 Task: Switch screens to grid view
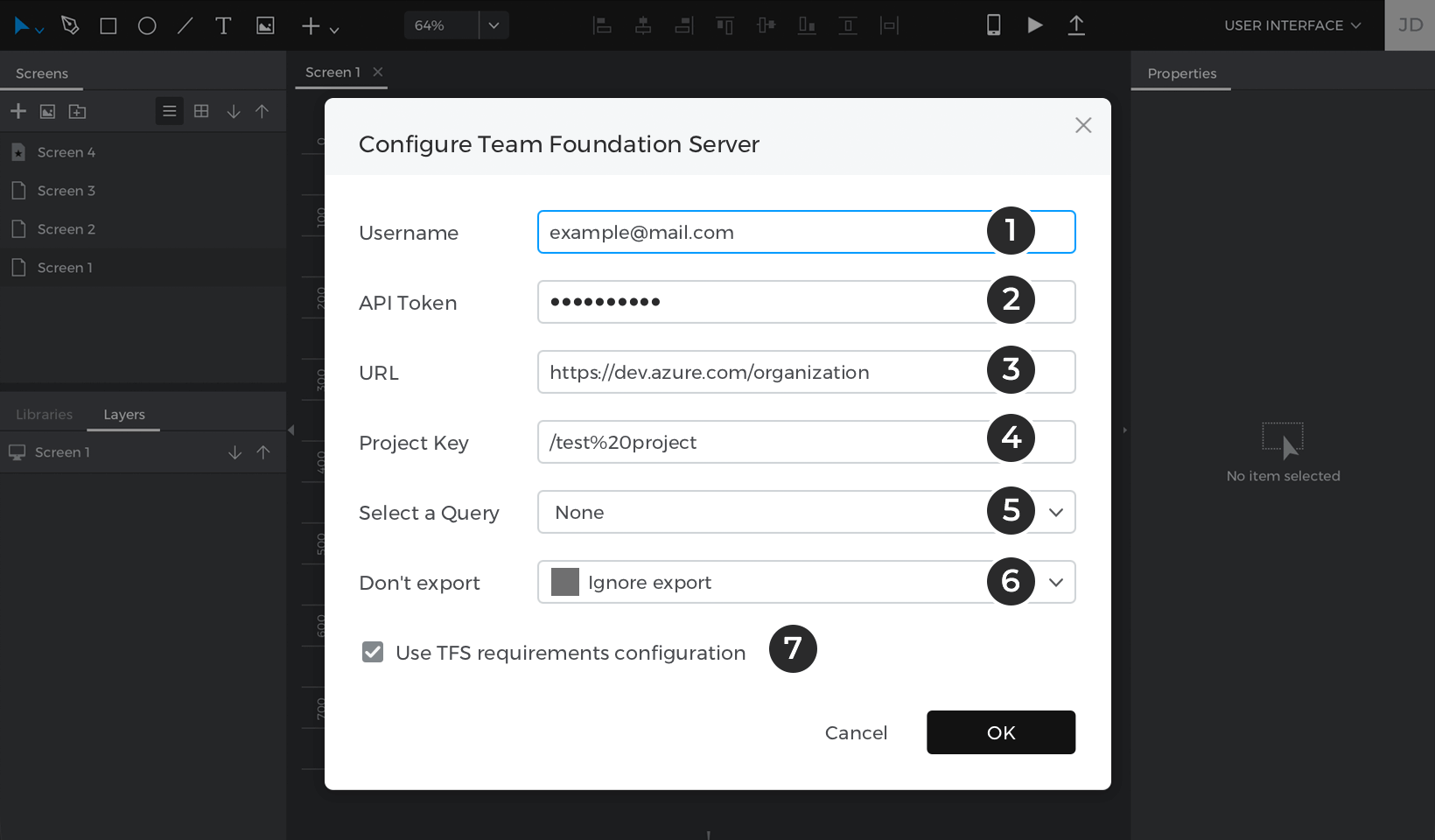[201, 111]
